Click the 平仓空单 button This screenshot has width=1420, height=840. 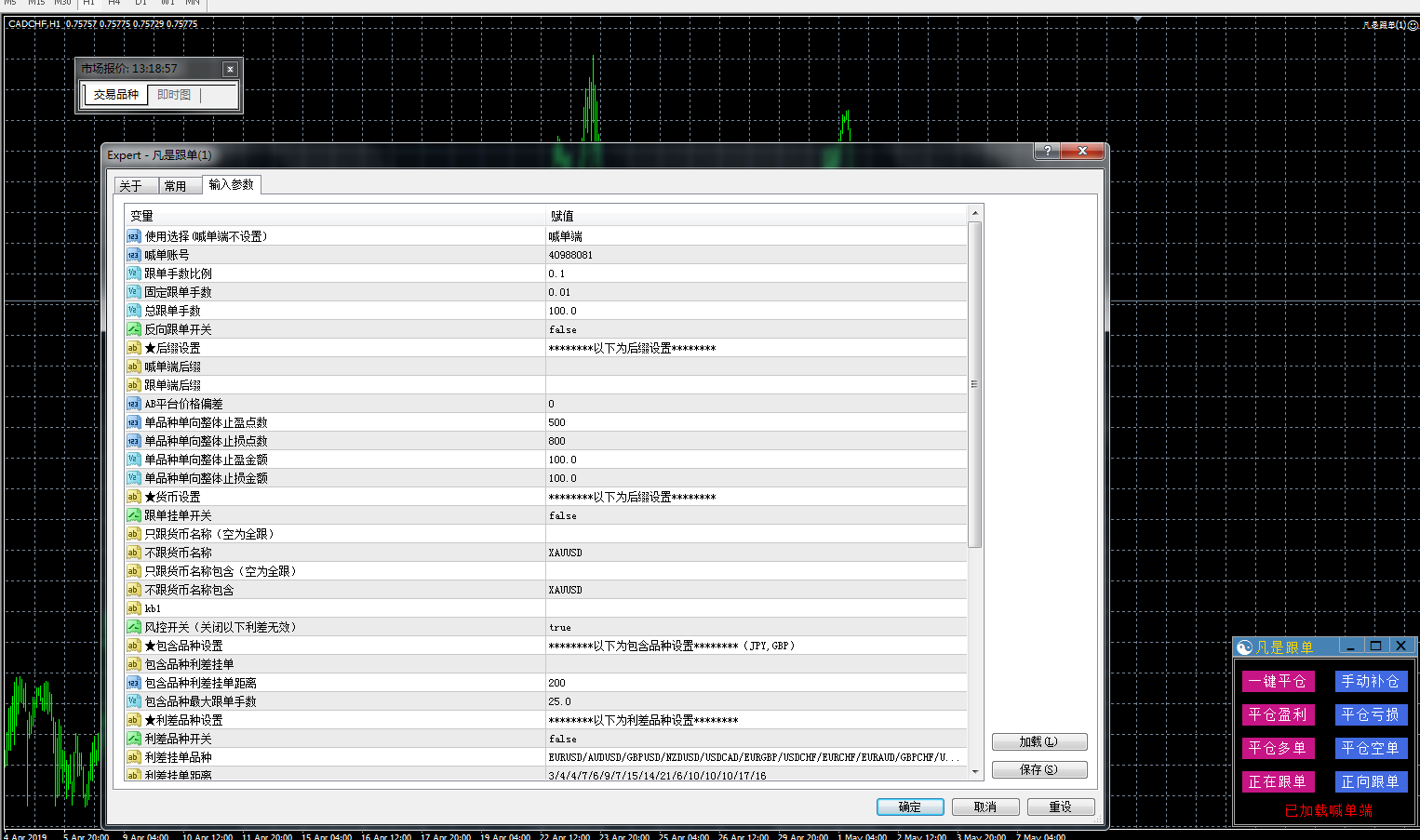tap(1371, 749)
